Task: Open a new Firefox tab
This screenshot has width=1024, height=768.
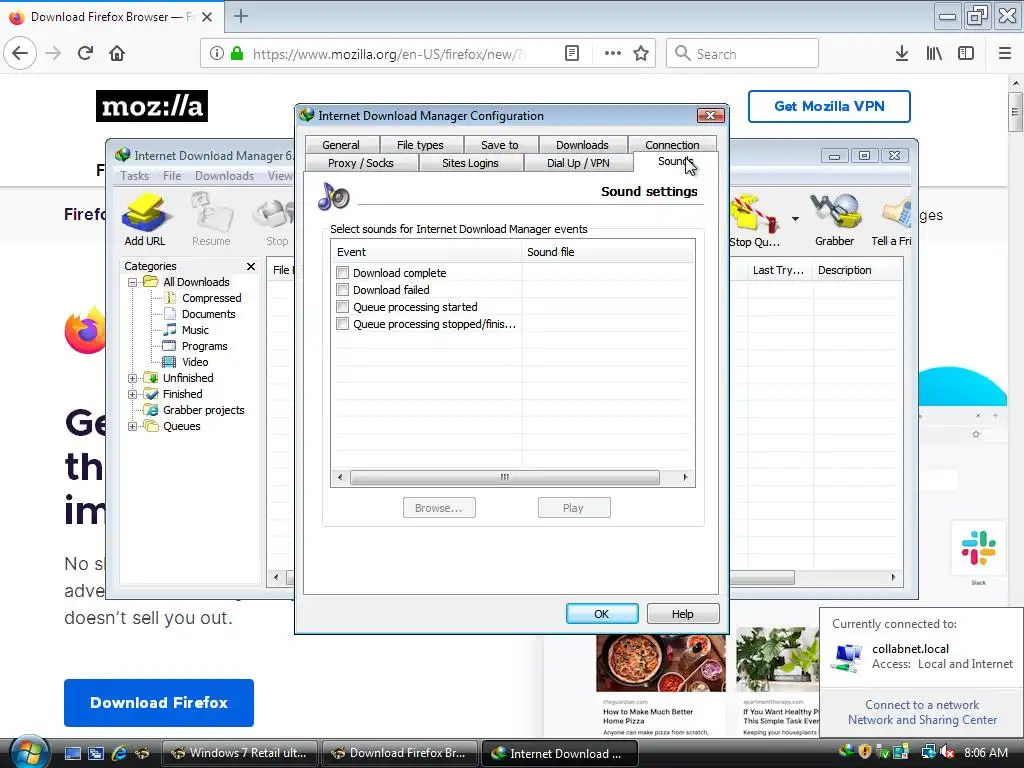Action: (240, 16)
